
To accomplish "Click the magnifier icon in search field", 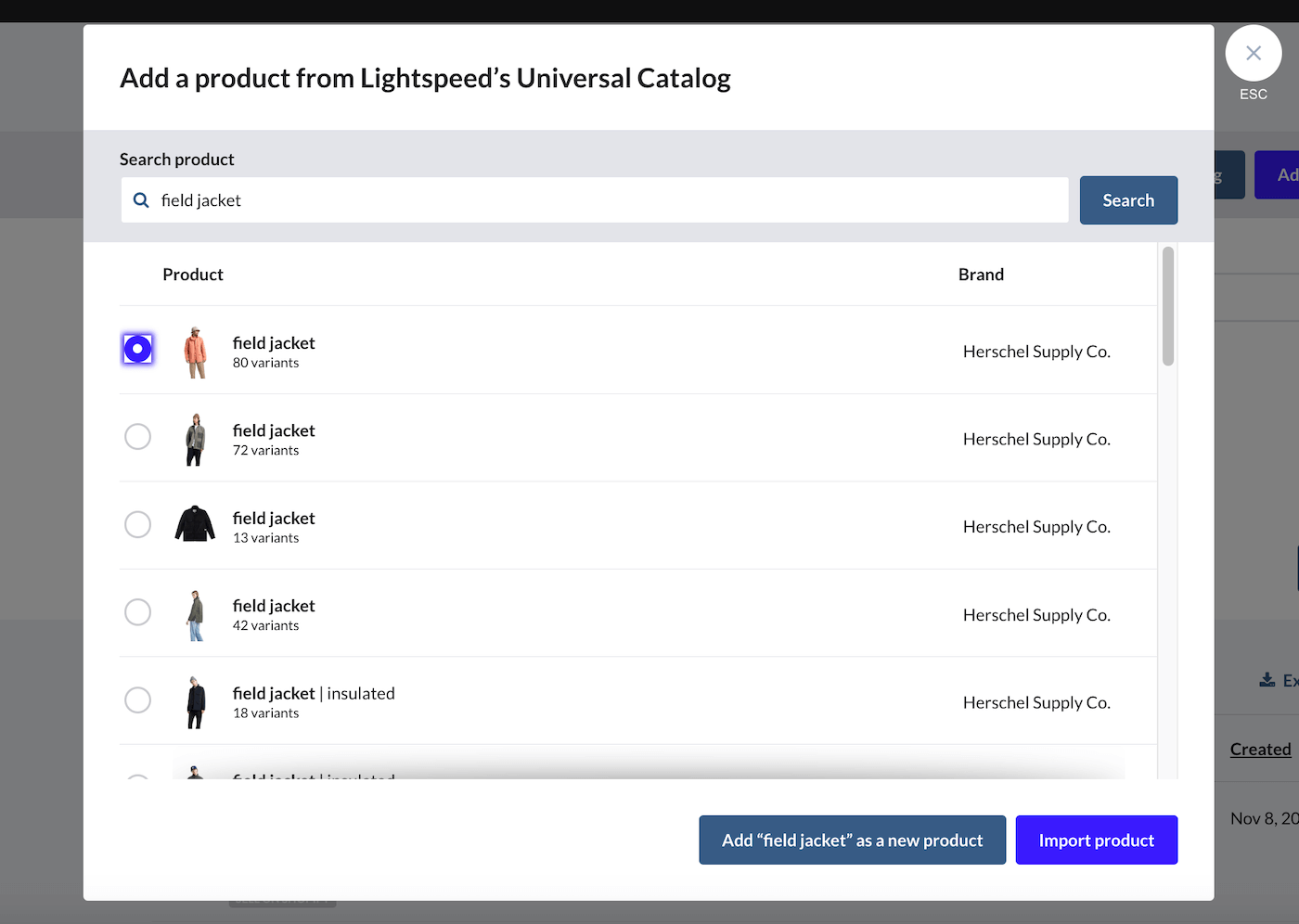I will click(x=141, y=200).
